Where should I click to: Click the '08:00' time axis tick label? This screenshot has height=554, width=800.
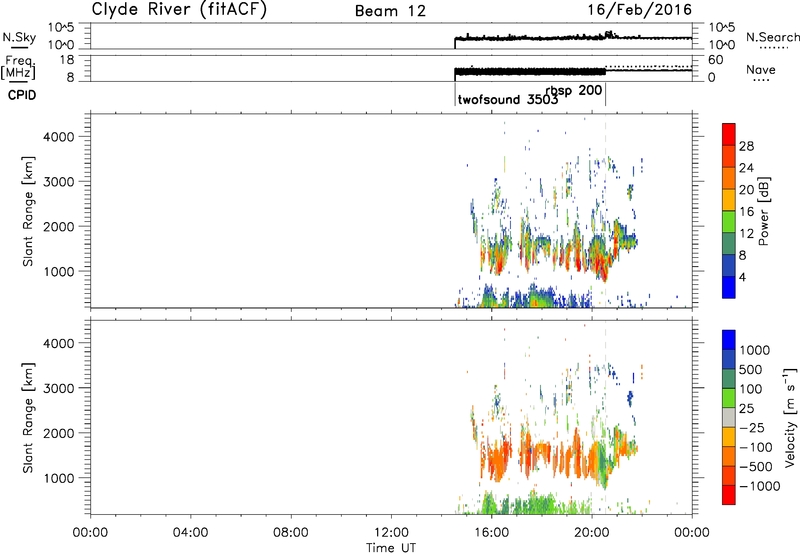[x=291, y=533]
